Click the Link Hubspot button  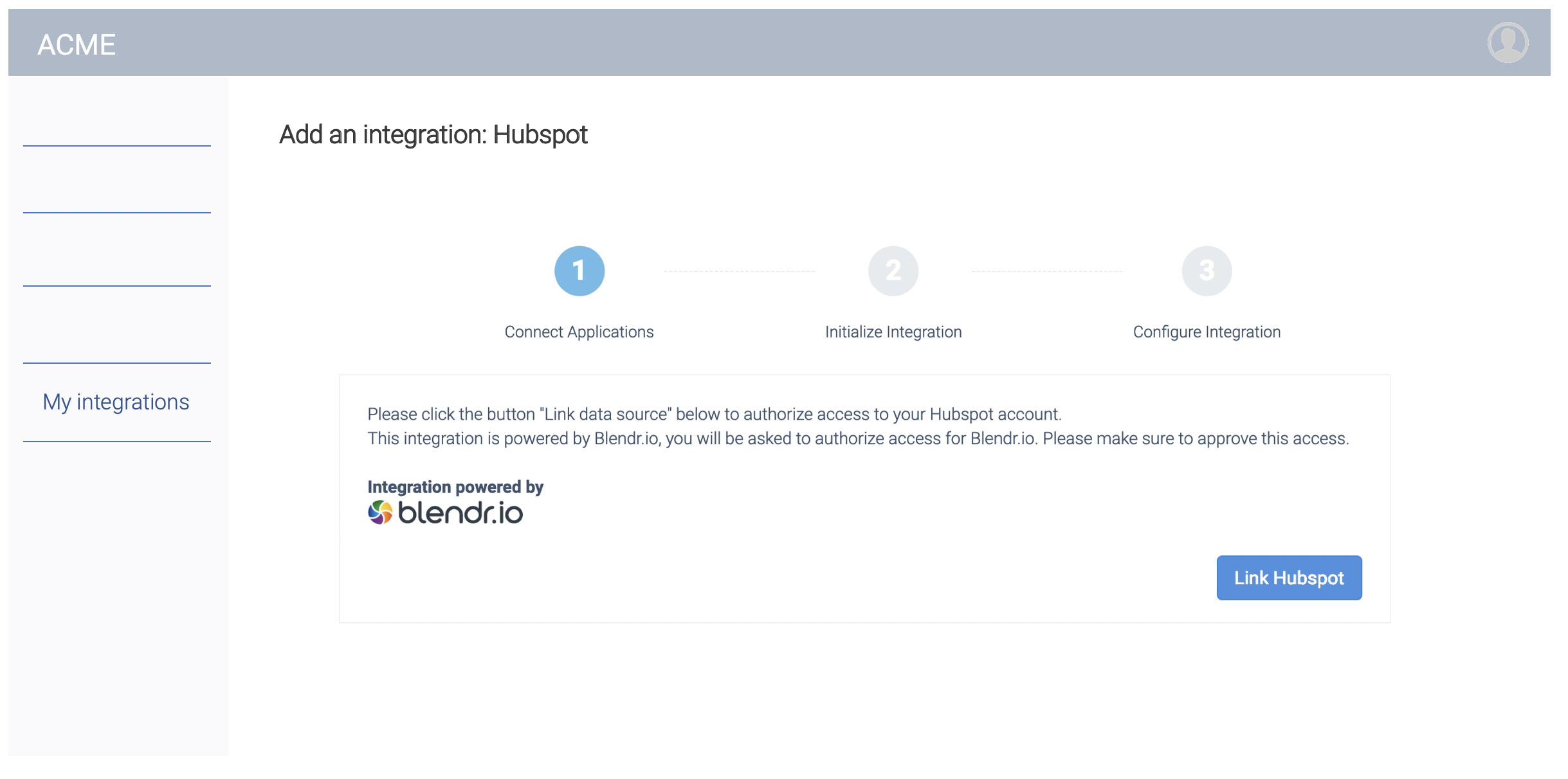1289,578
